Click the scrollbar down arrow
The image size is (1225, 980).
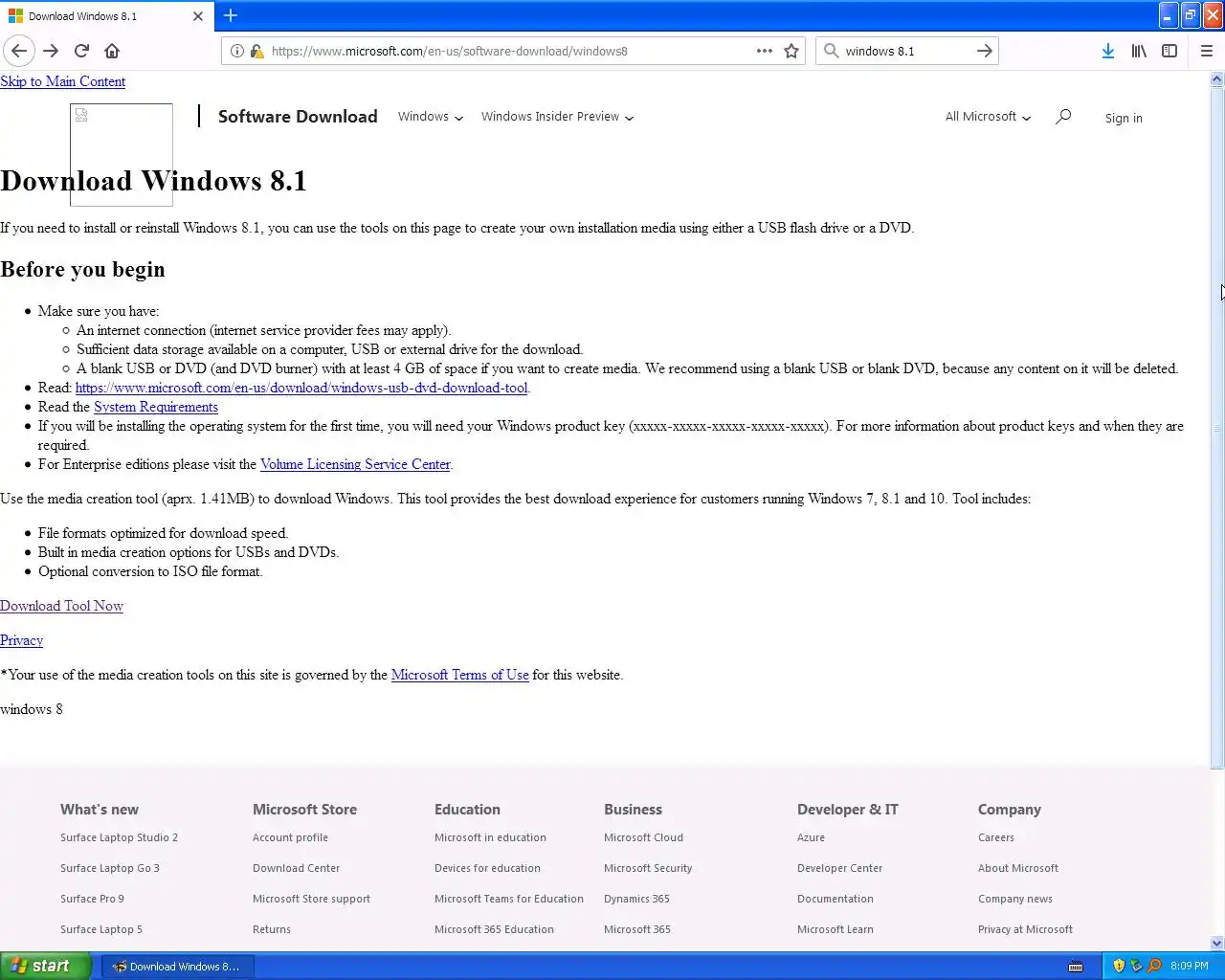tap(1217, 943)
